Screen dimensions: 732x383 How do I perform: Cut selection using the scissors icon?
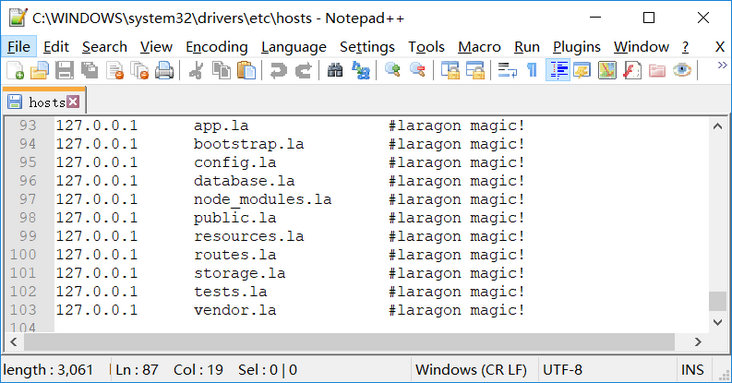196,71
